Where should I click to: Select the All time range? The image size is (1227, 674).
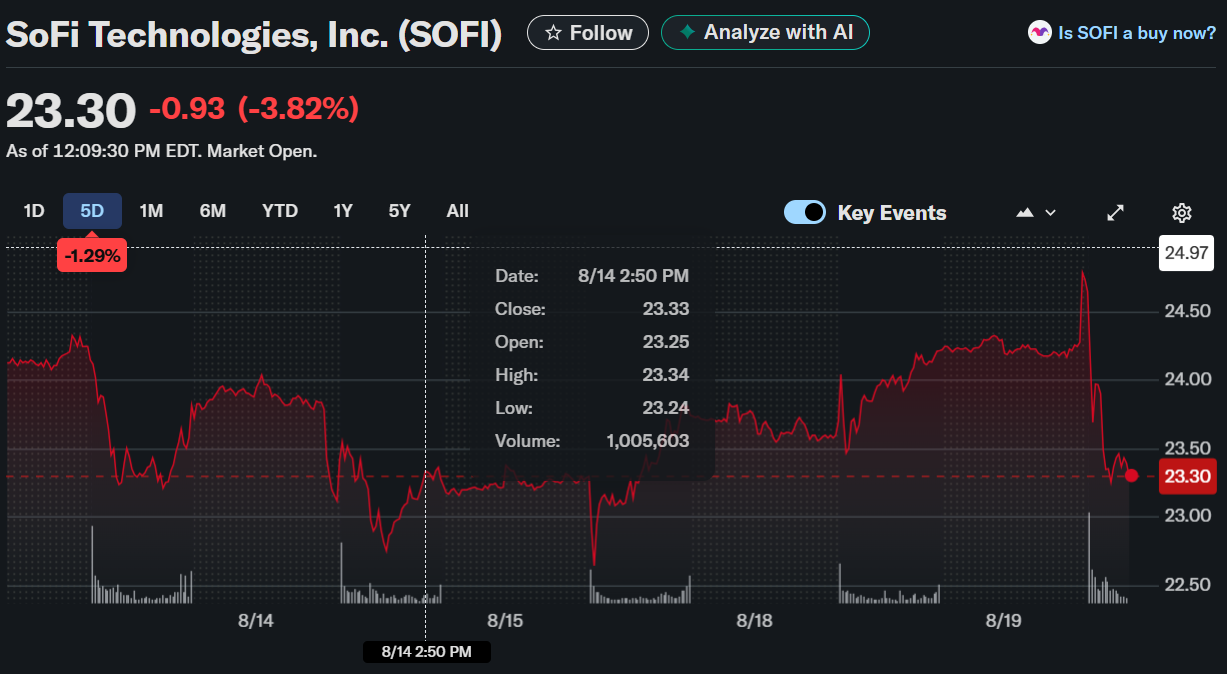457,211
